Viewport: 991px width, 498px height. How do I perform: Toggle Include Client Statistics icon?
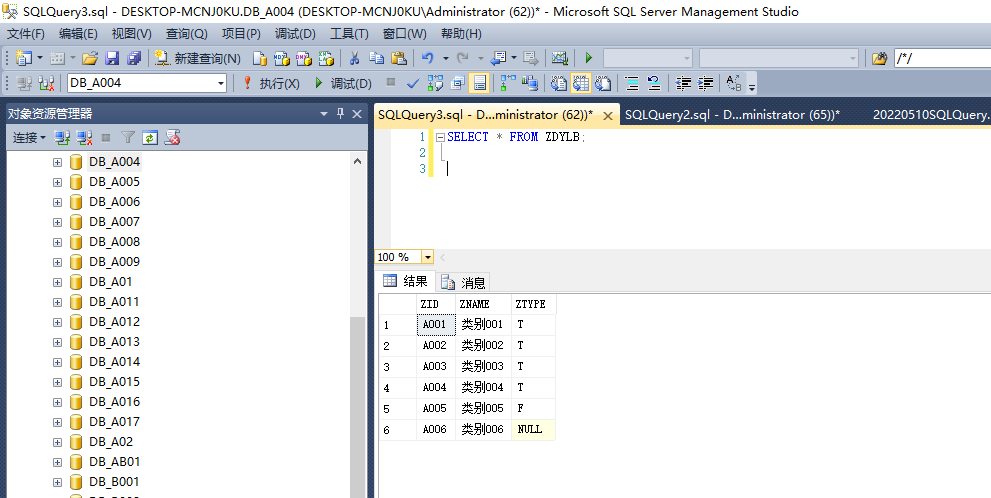530,83
